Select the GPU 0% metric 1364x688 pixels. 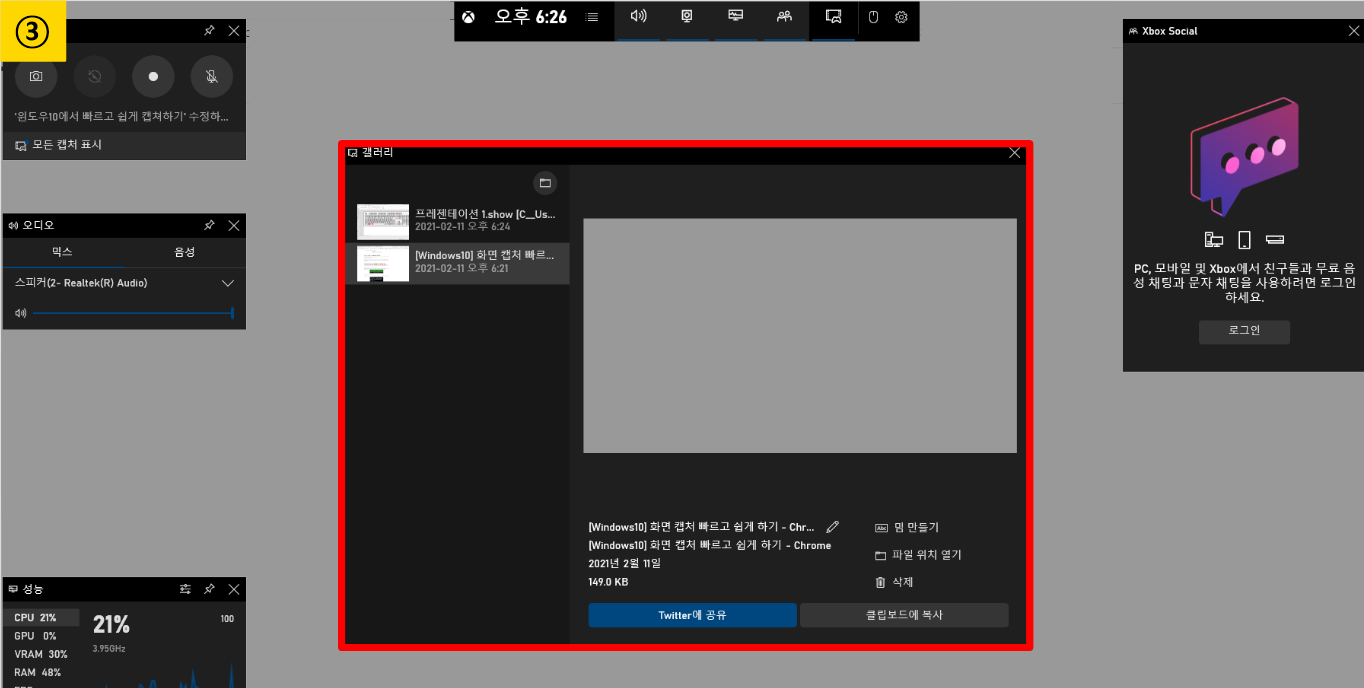pos(41,636)
